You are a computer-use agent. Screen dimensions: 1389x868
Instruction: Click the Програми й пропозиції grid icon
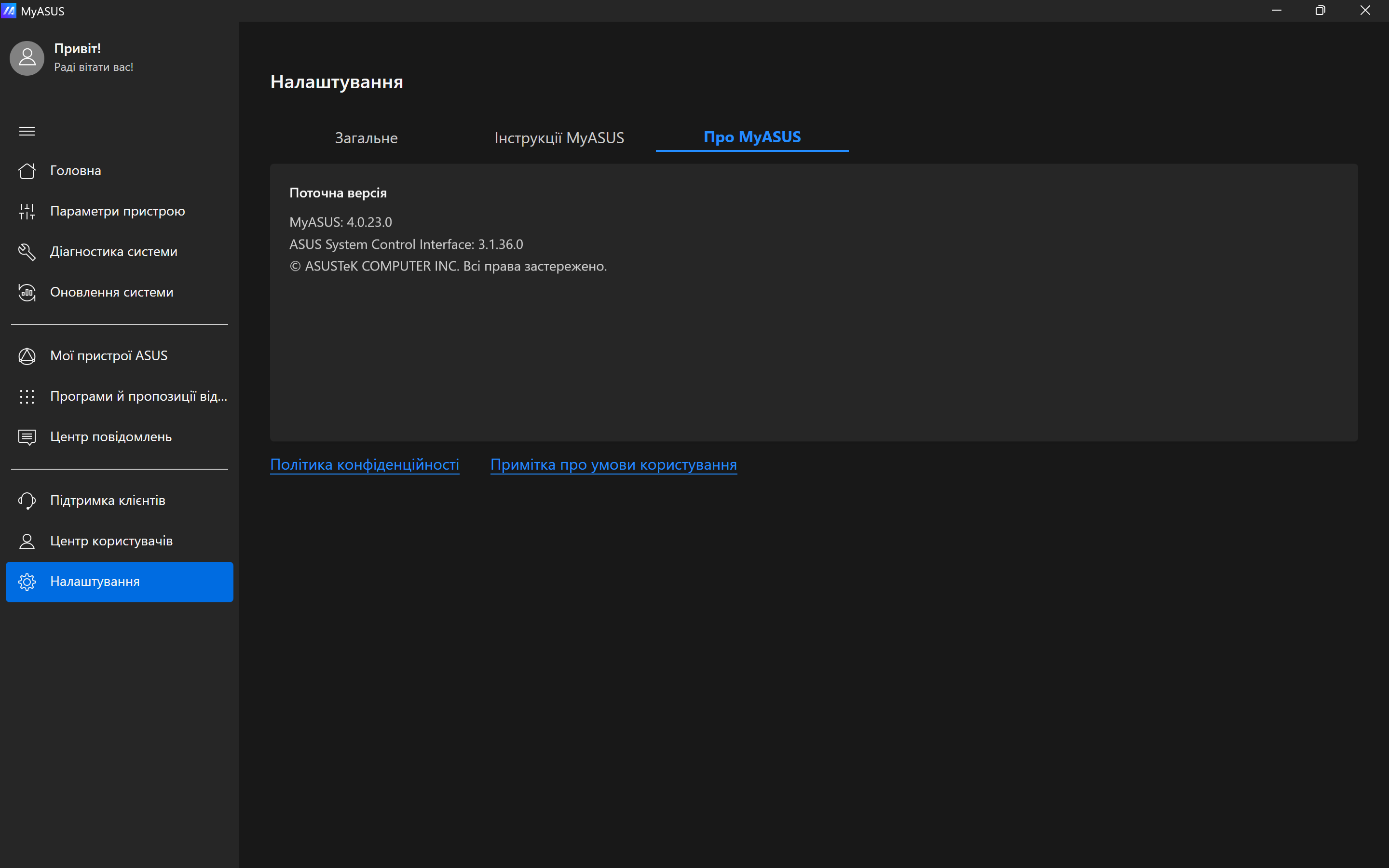(x=27, y=396)
